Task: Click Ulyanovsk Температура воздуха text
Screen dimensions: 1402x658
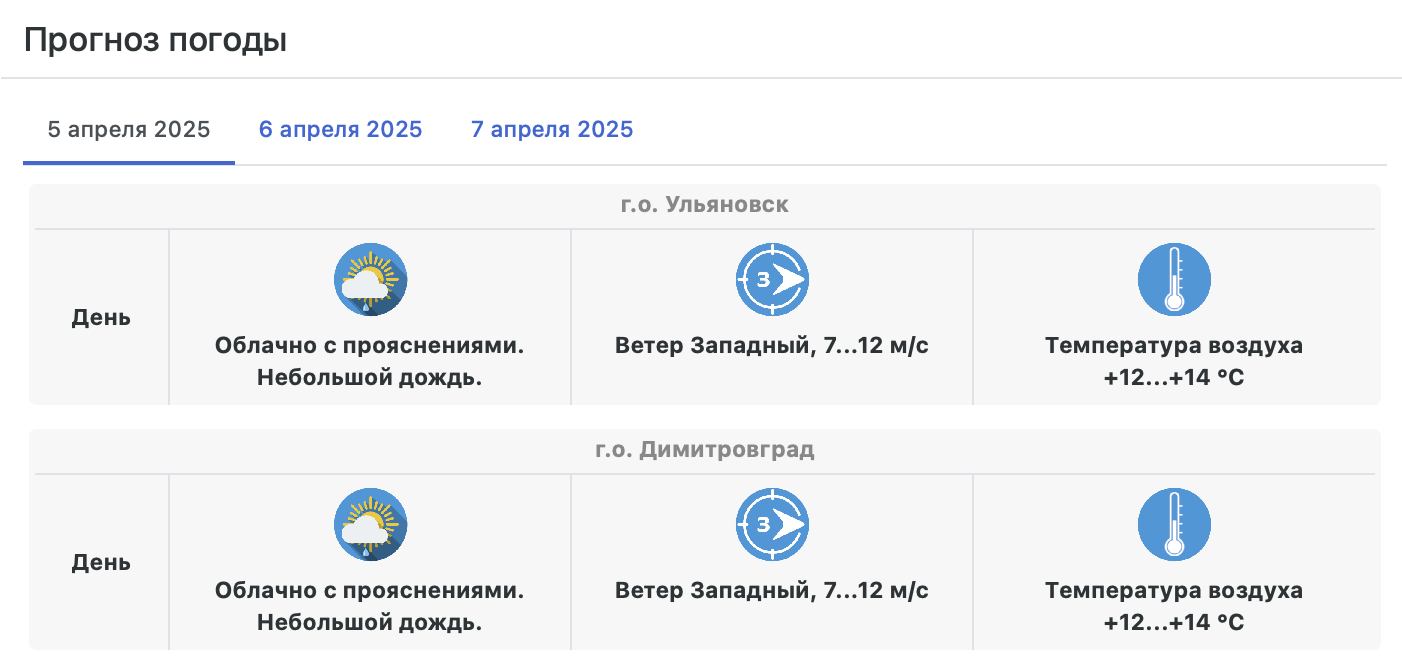Action: pyautogui.click(x=1174, y=346)
